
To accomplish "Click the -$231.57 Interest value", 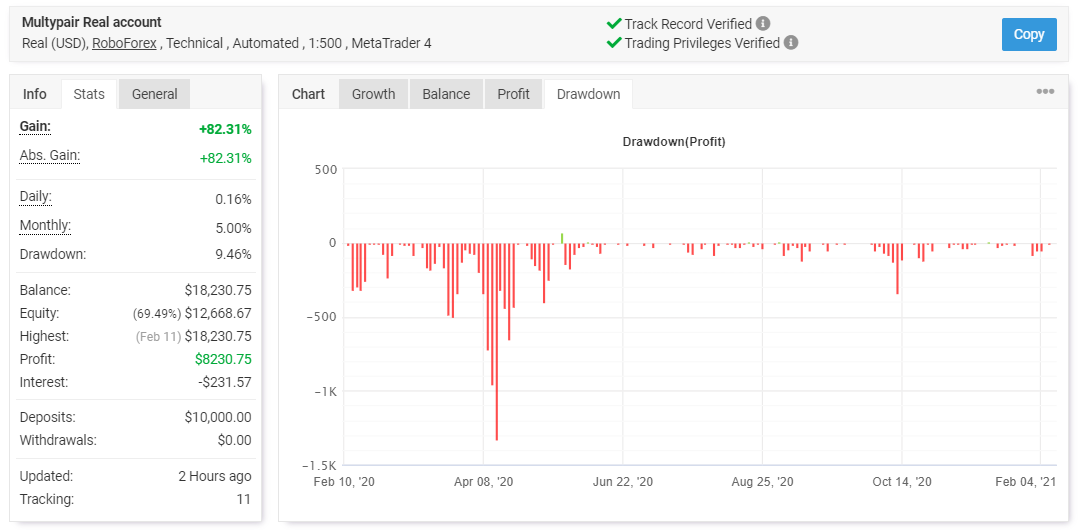I will pos(223,382).
